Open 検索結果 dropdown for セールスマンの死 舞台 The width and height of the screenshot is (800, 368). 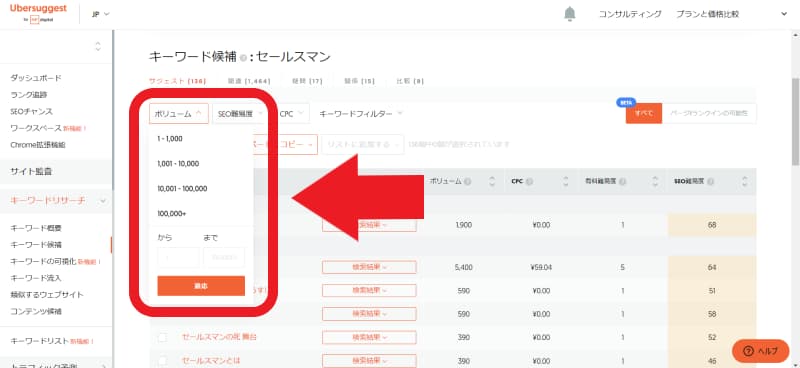(369, 337)
